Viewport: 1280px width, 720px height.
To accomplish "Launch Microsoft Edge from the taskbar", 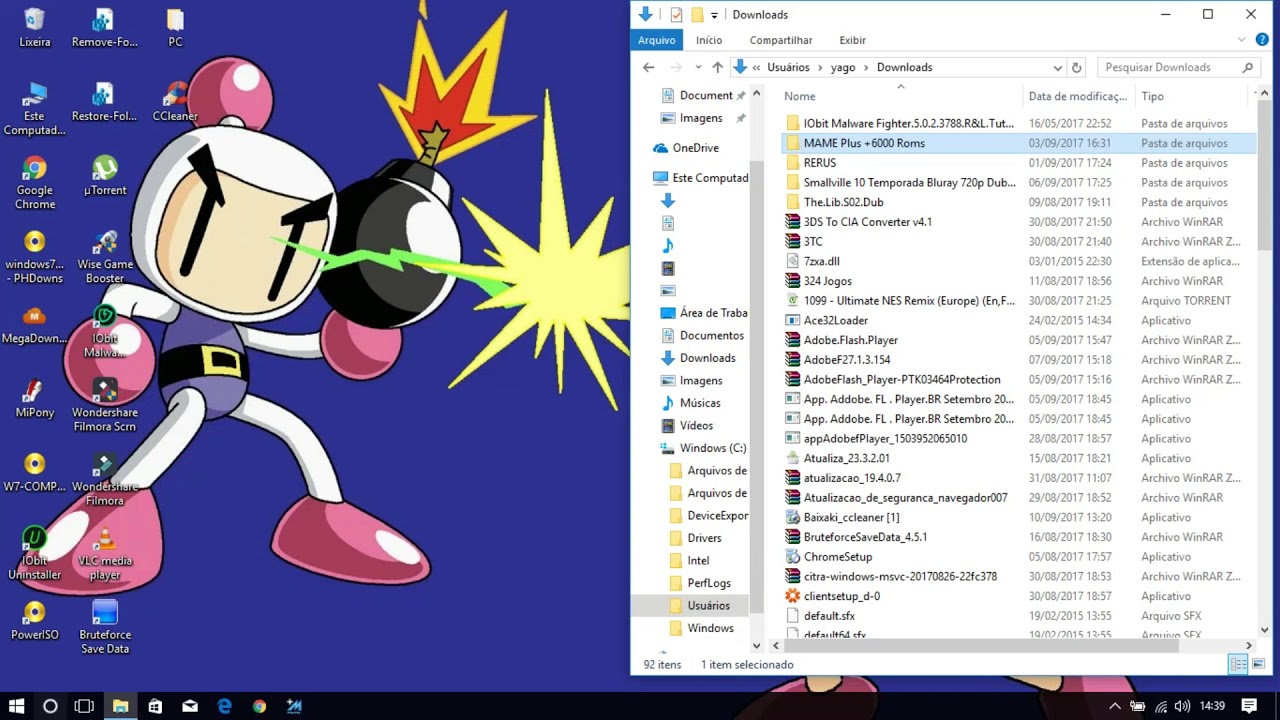I will pyautogui.click(x=225, y=706).
